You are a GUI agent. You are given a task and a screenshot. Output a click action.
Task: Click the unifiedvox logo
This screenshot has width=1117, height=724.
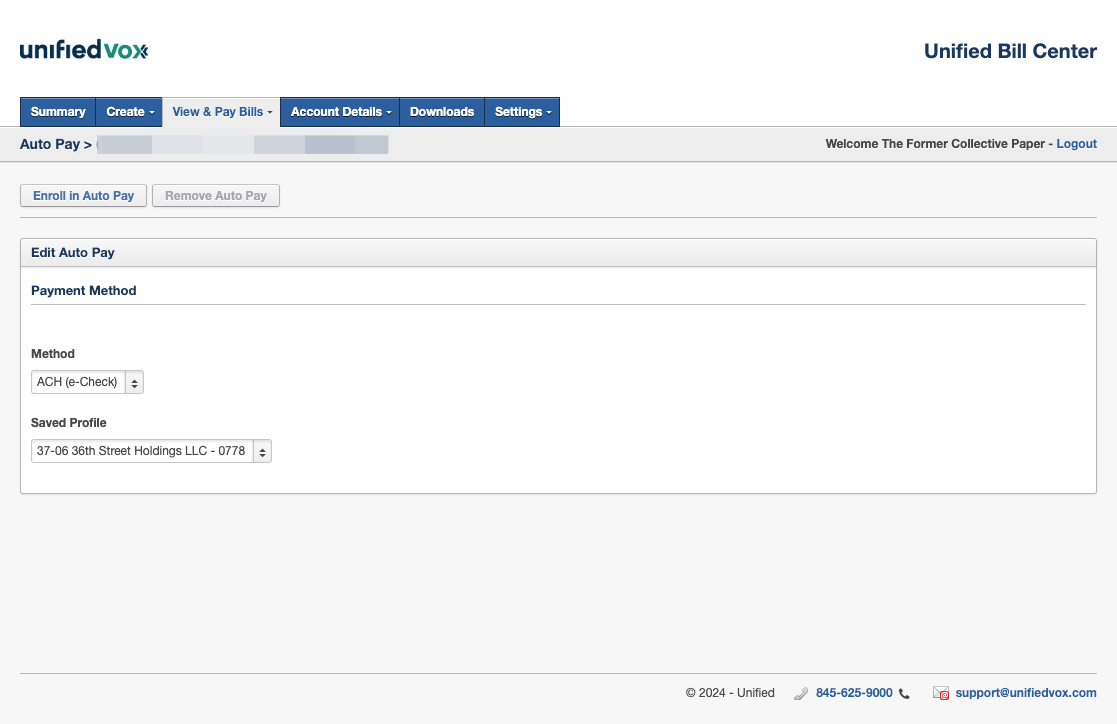click(84, 50)
